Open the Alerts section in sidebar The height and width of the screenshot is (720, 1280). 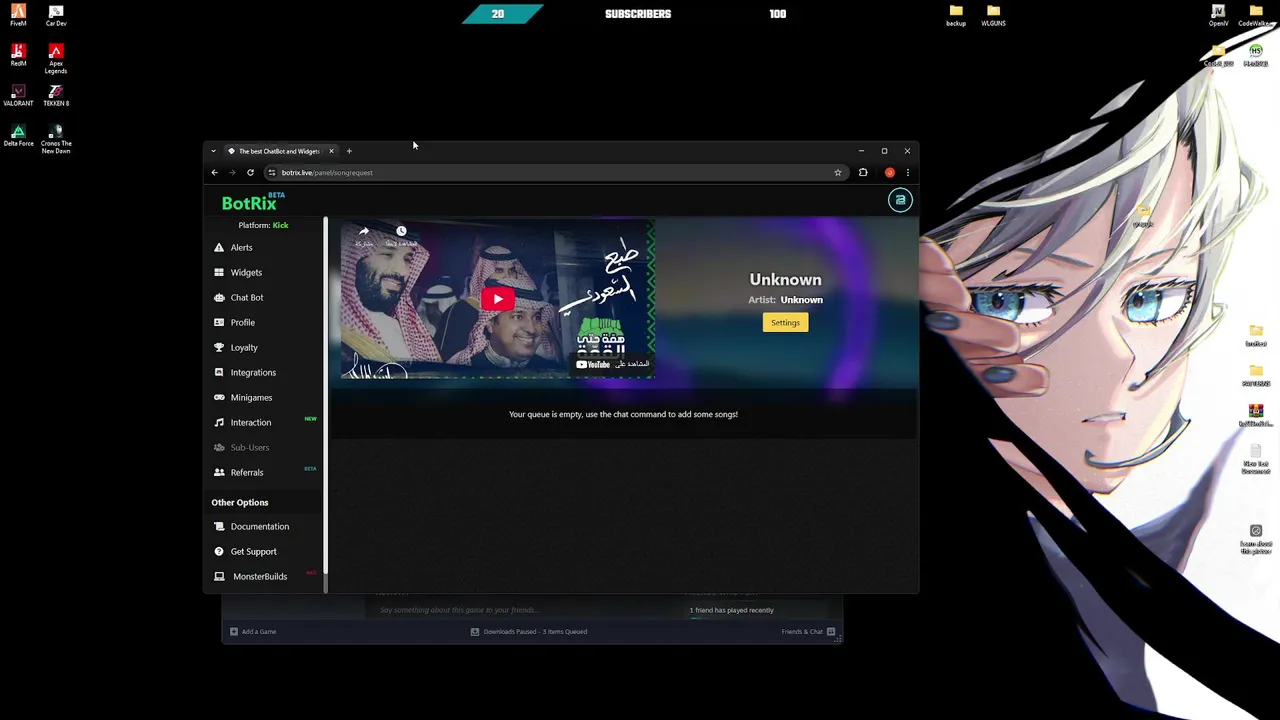(241, 247)
